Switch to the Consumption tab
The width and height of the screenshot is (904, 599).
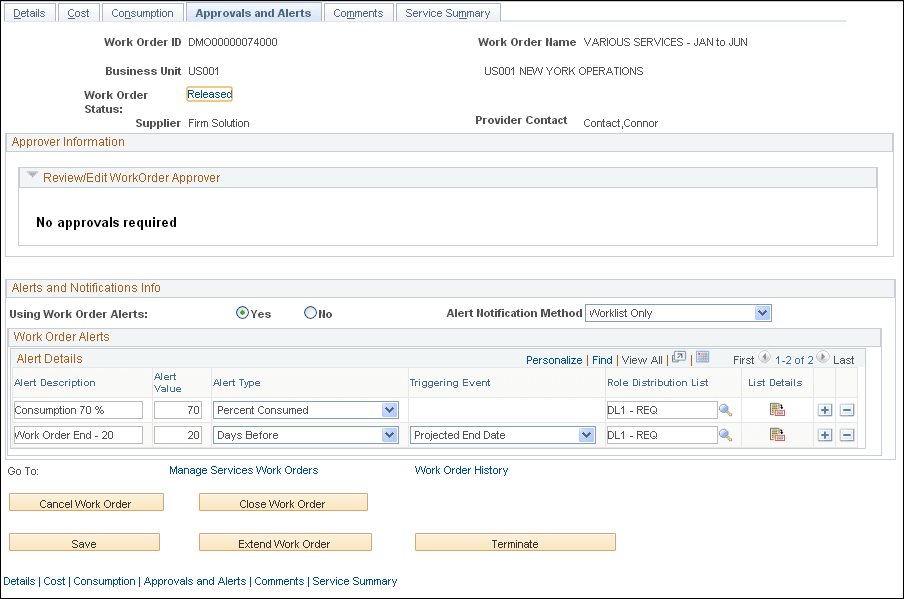pos(142,12)
